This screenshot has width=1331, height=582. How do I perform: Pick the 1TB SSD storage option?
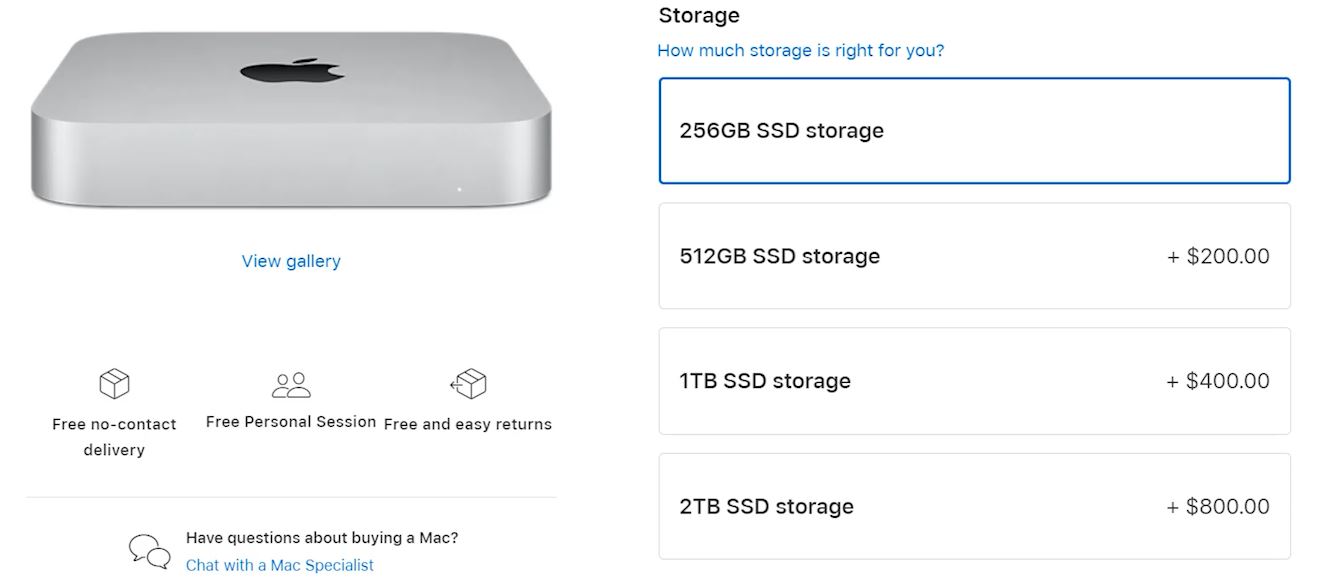tap(974, 381)
